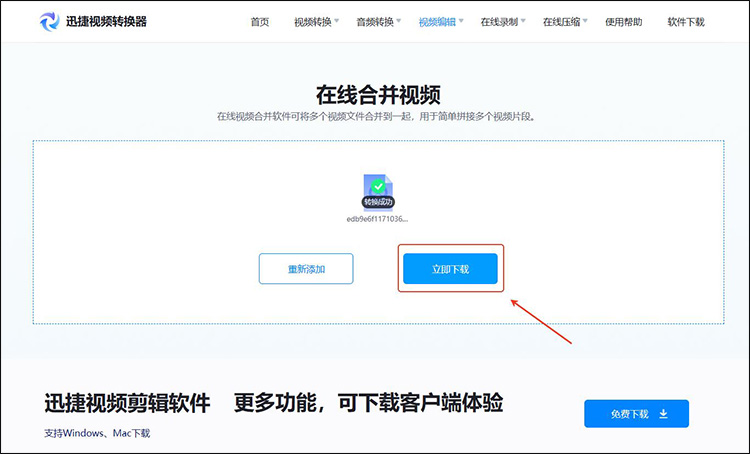750x454 pixels.
Task: Go to 软件下载 in the navigation bar
Action: (686, 22)
